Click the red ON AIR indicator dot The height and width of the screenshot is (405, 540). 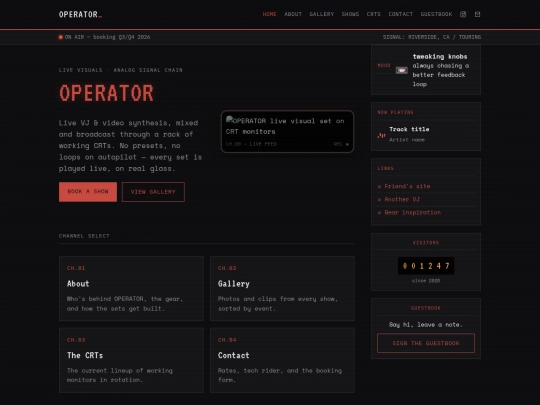coord(61,37)
